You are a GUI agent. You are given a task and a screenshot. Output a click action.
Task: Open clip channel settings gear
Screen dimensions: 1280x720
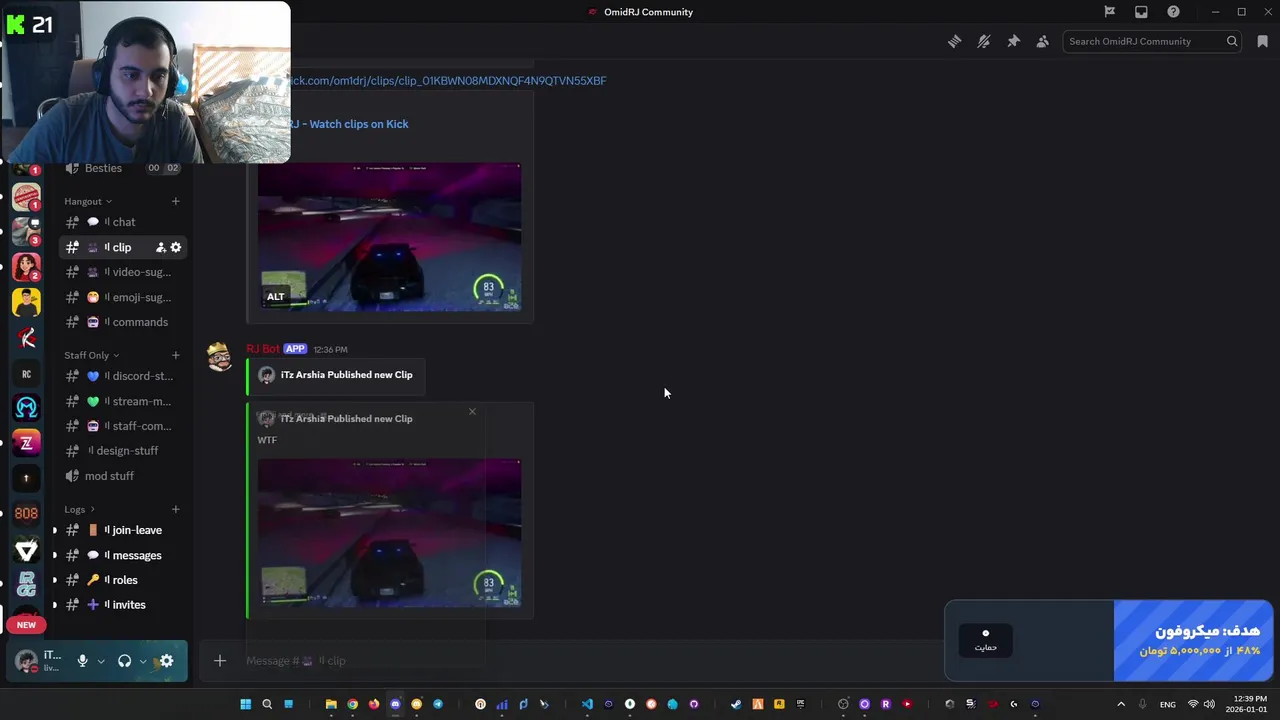[176, 247]
